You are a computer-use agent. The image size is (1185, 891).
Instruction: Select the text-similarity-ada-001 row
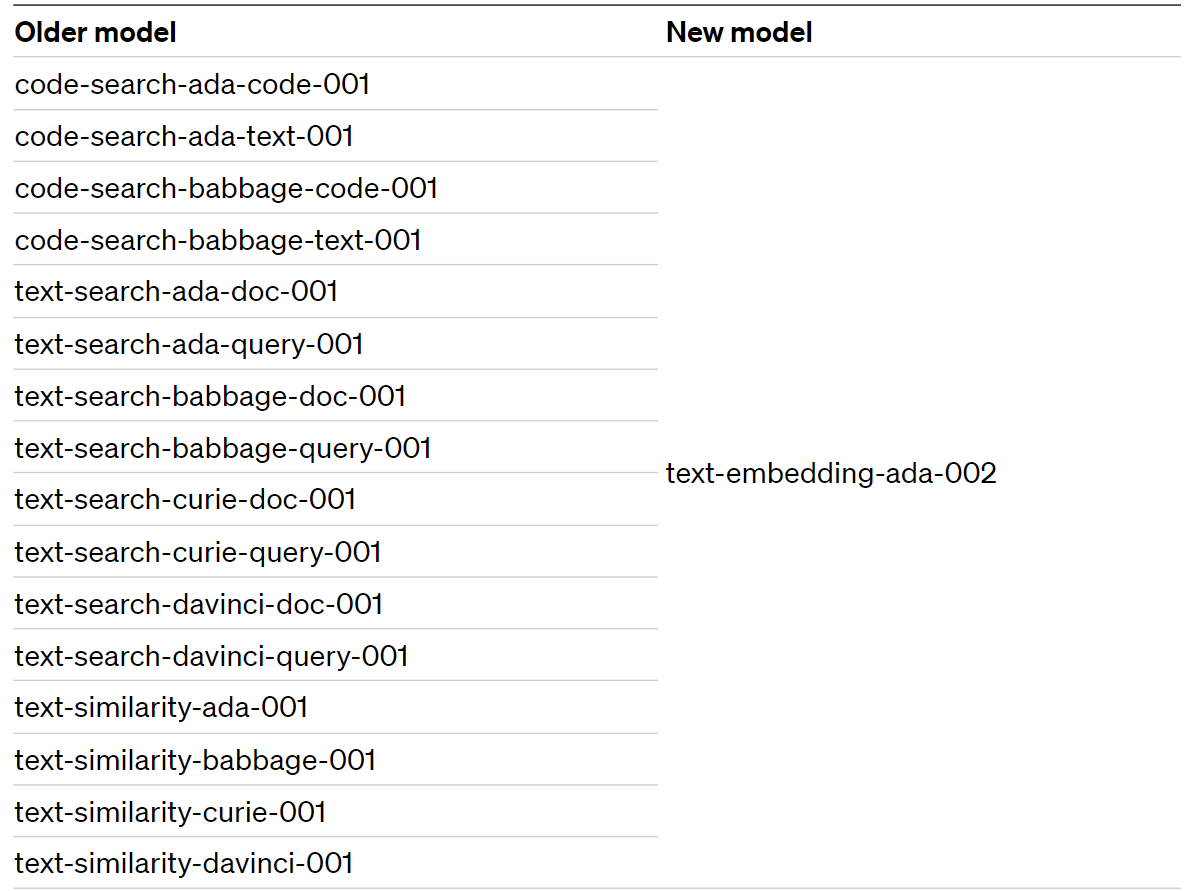161,708
